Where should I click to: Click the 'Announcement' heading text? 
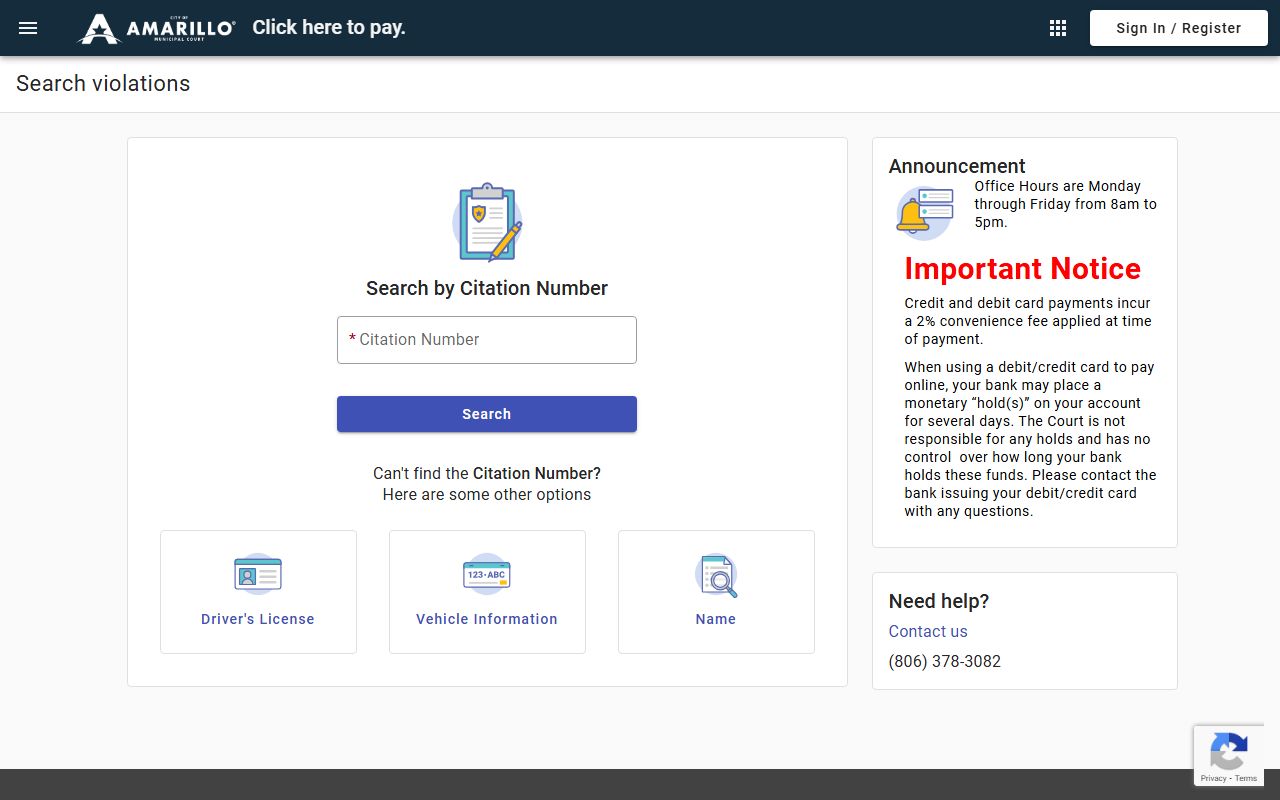point(957,166)
